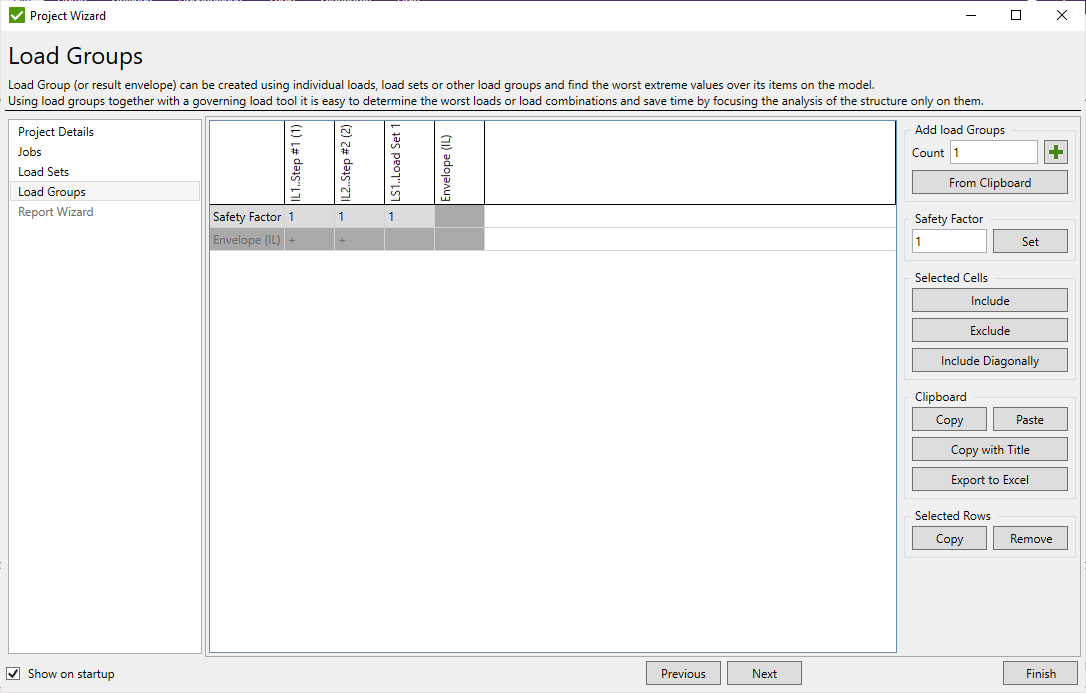Click Safety Factor cell under IL1..Step #1
The height and width of the screenshot is (693, 1086).
310,217
